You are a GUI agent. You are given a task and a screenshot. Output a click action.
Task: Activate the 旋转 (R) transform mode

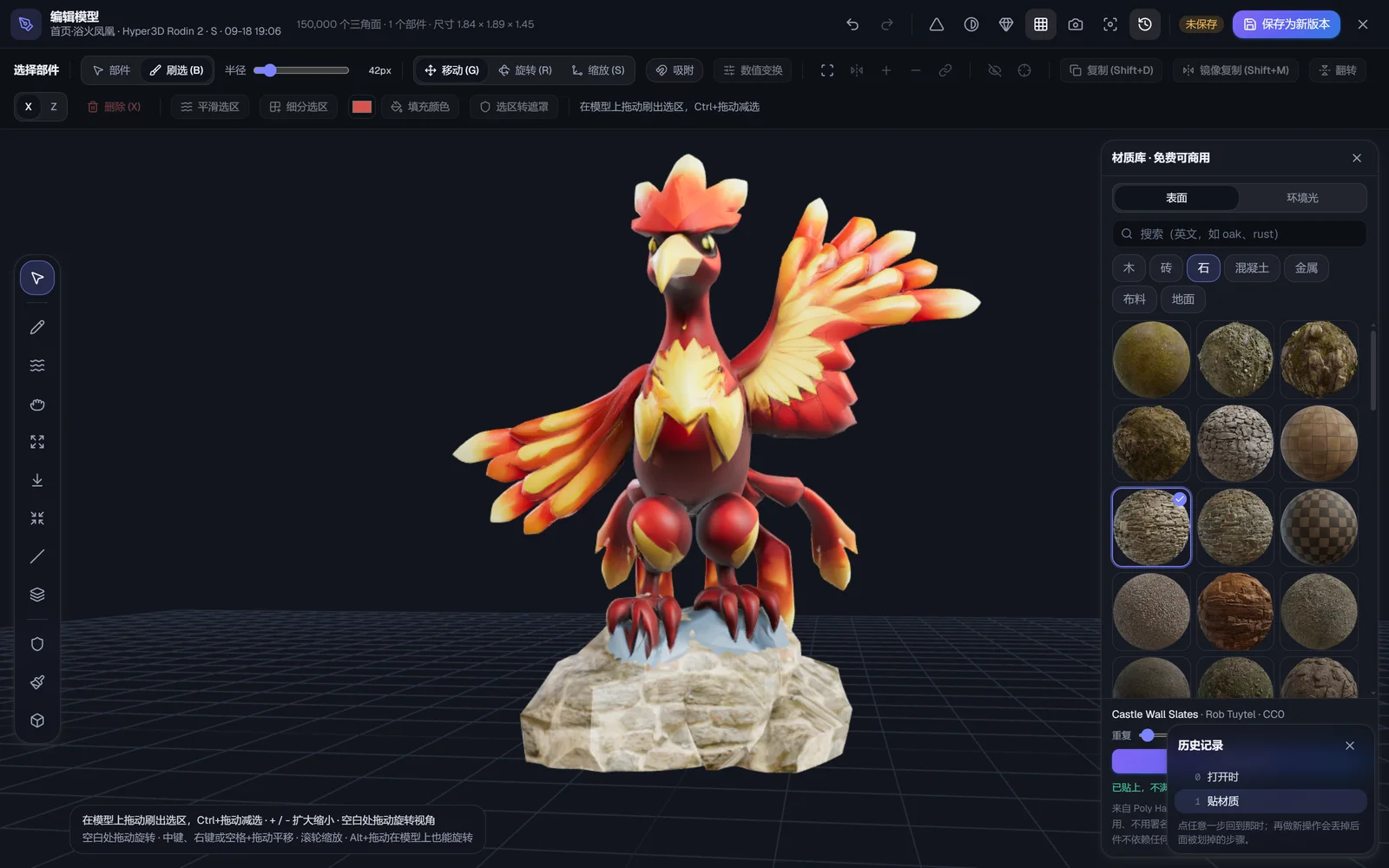coord(525,70)
